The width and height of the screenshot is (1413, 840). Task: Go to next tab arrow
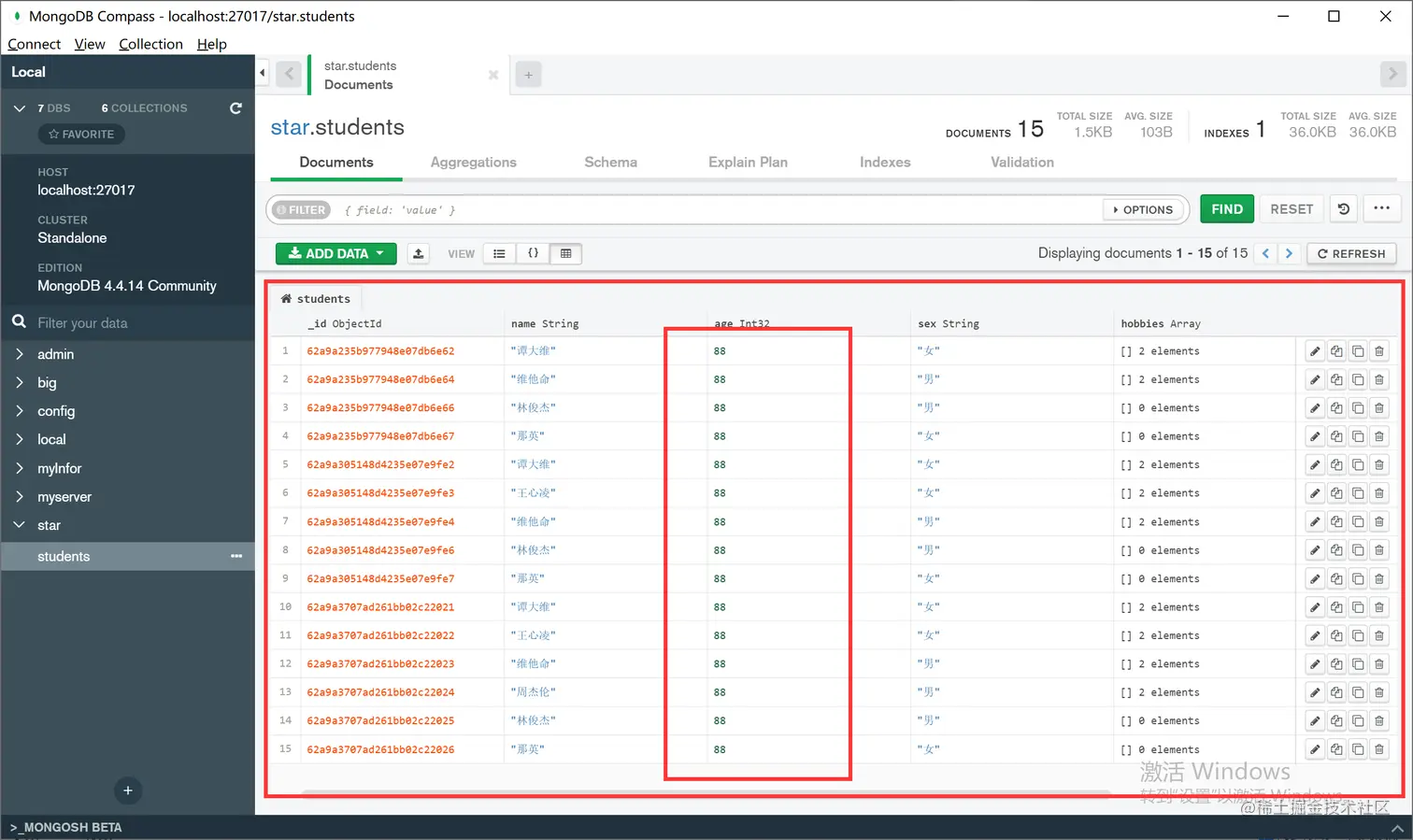coord(1392,74)
